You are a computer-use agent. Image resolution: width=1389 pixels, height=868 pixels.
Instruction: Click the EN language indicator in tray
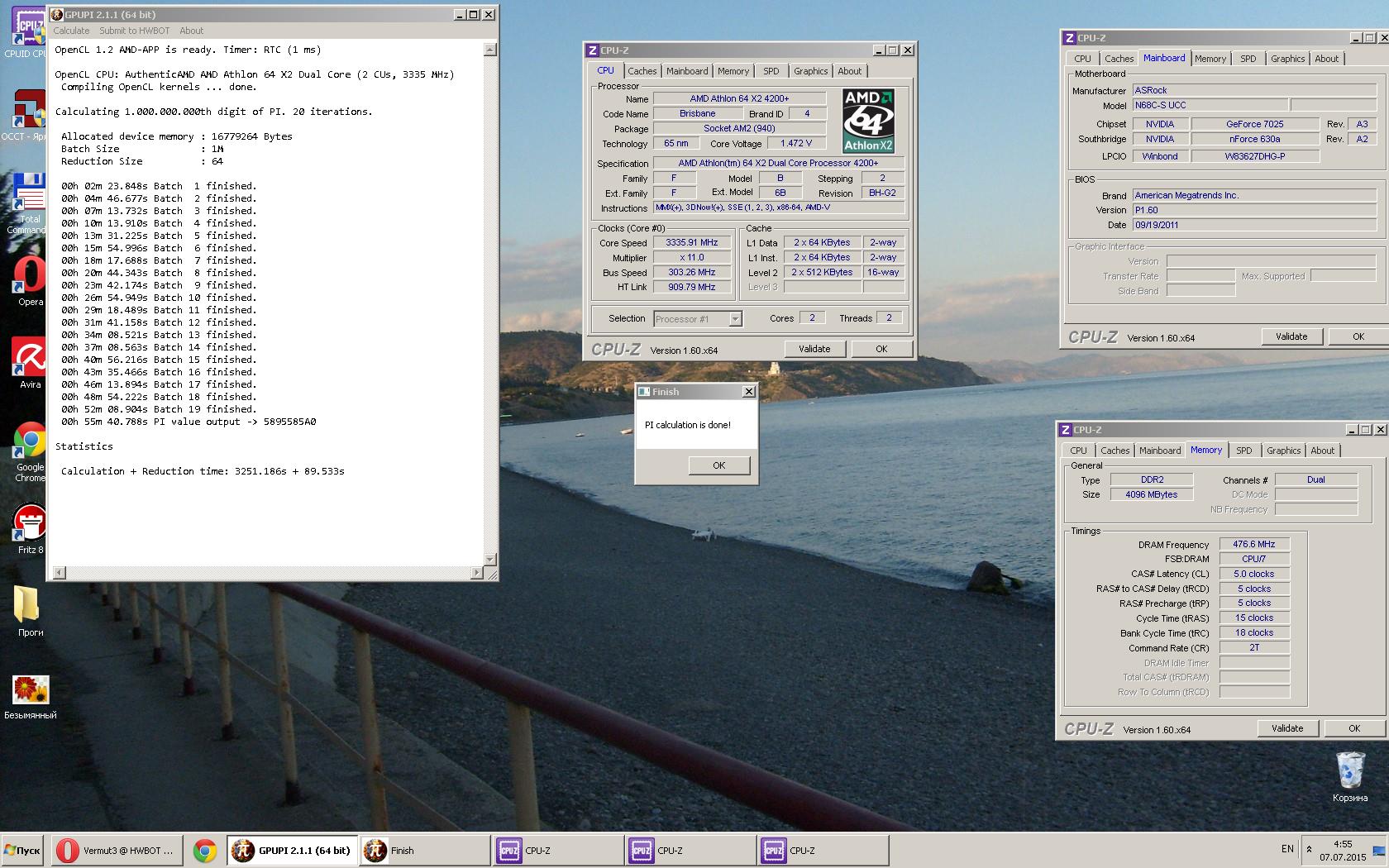(1287, 849)
